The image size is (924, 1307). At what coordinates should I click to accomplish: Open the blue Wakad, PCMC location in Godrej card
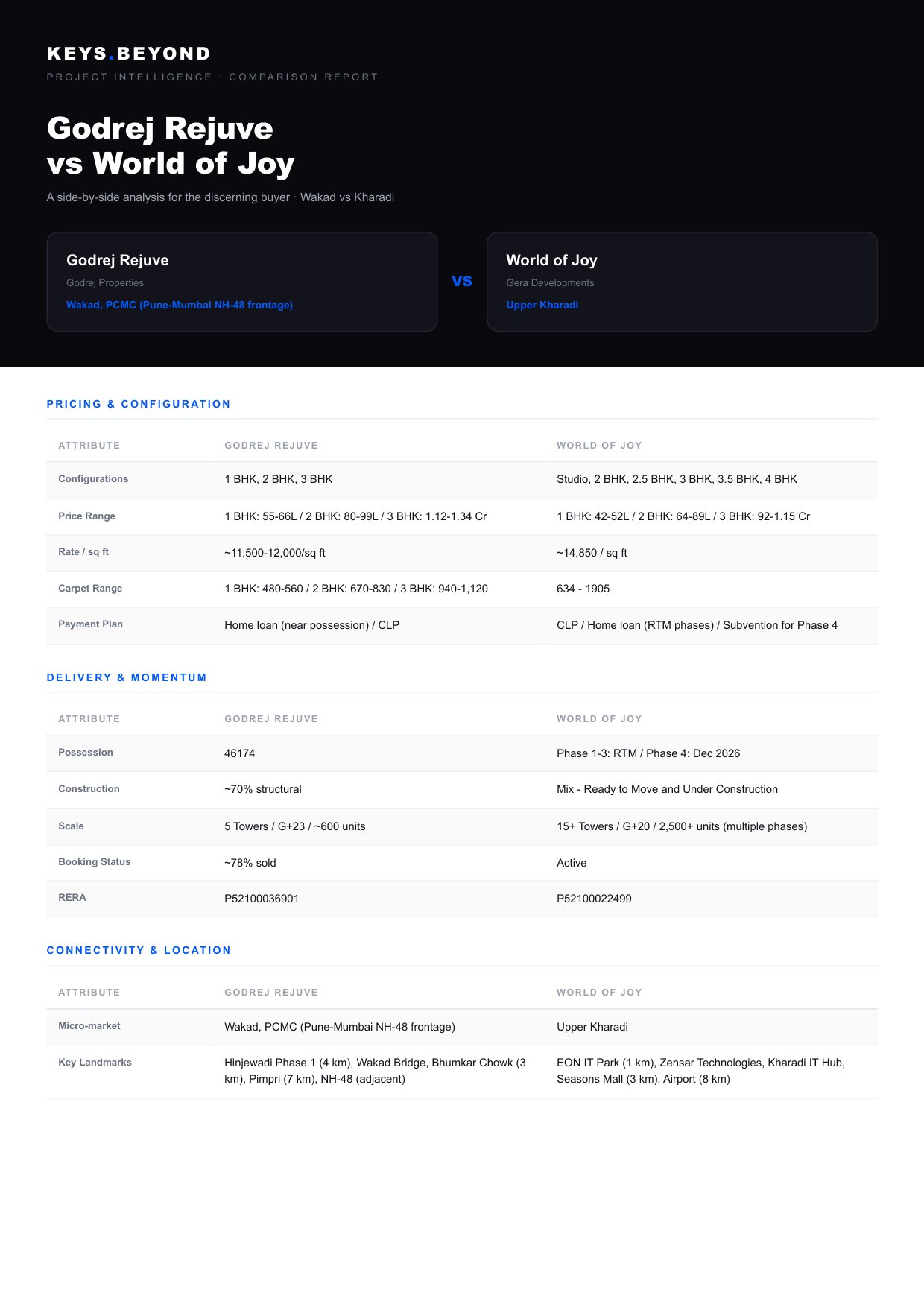[180, 305]
